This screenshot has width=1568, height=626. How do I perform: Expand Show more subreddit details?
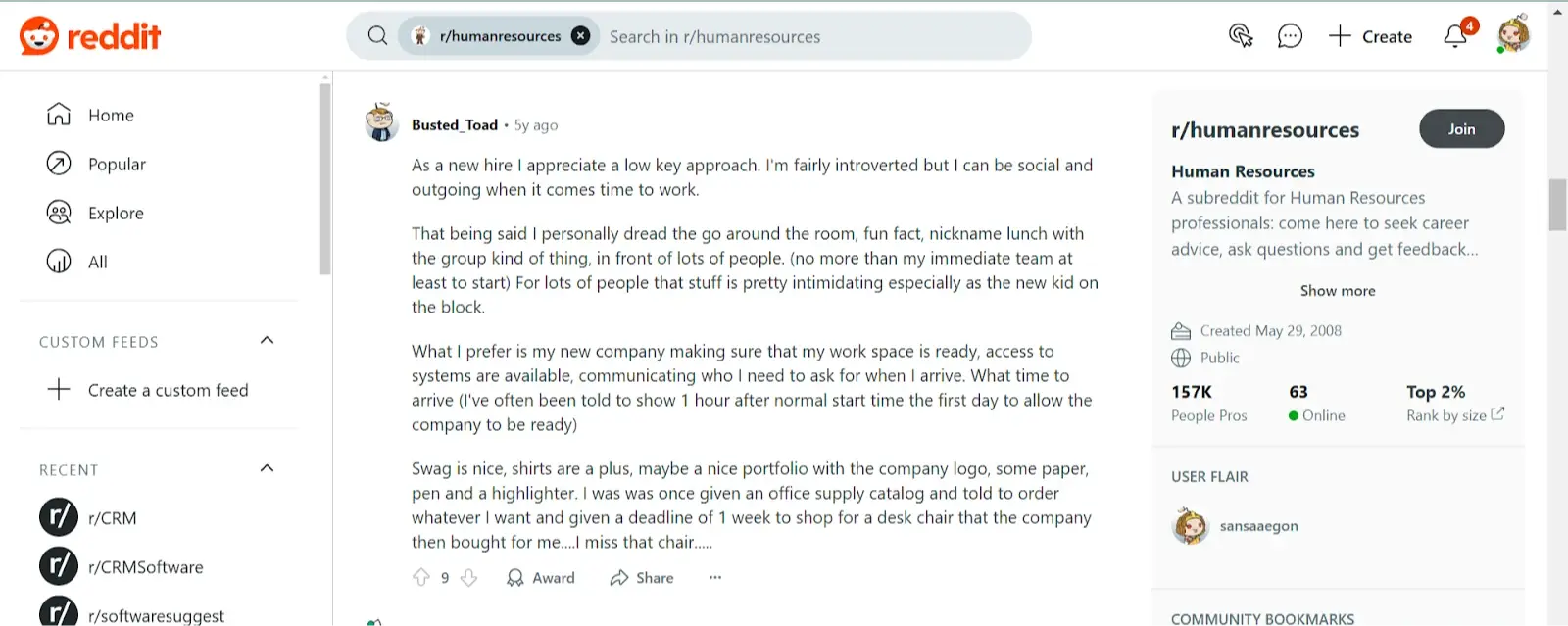click(1337, 290)
